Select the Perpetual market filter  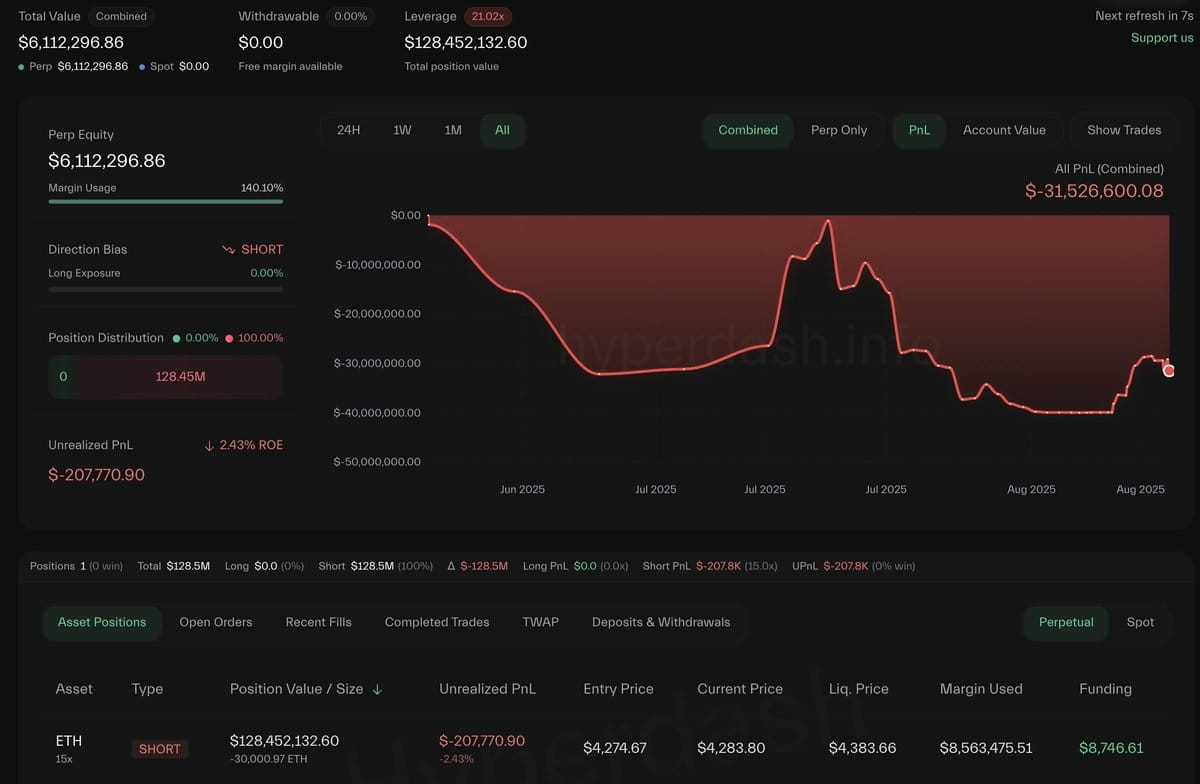click(x=1066, y=622)
